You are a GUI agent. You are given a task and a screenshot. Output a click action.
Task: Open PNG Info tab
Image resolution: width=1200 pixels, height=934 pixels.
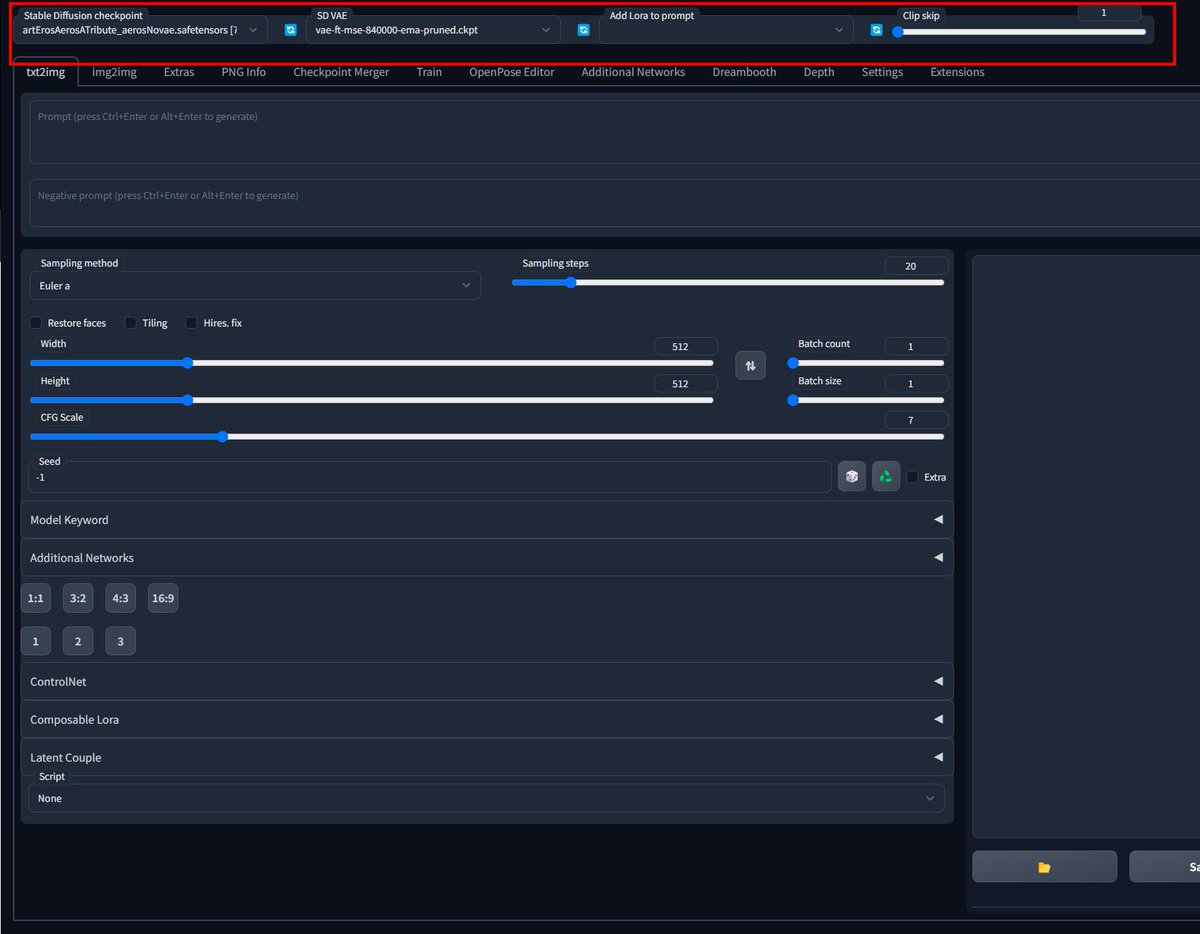click(243, 72)
